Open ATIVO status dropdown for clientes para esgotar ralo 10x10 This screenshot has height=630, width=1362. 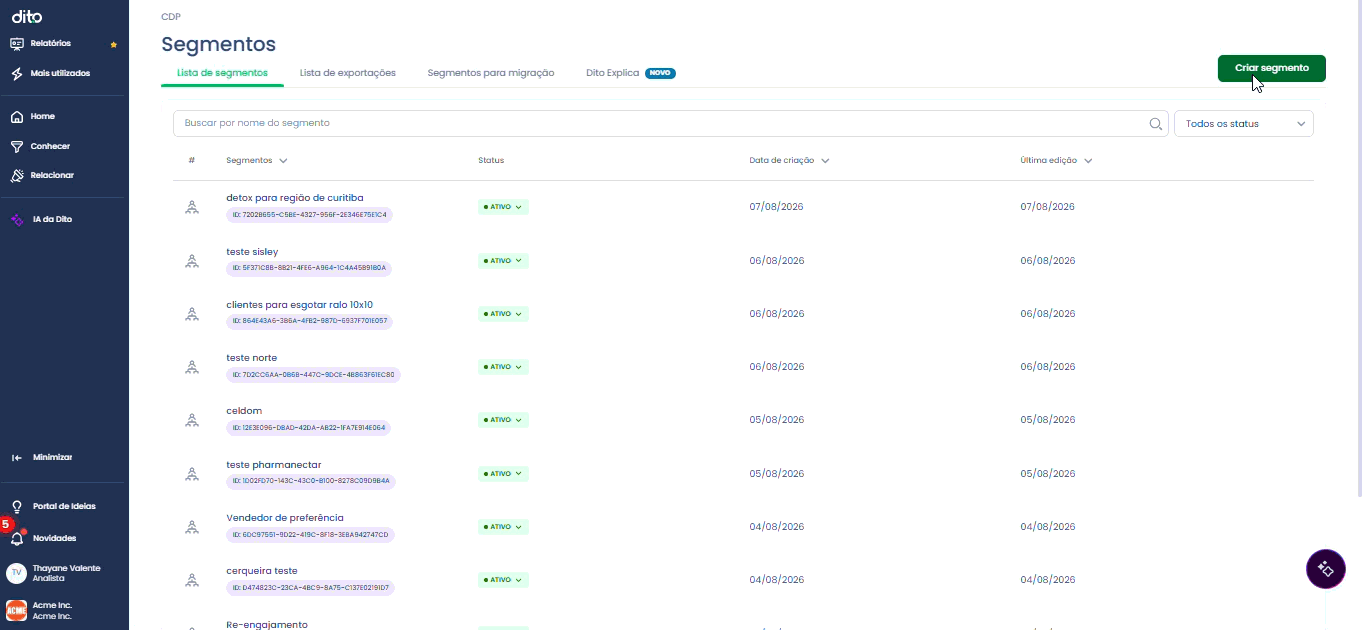coord(503,314)
